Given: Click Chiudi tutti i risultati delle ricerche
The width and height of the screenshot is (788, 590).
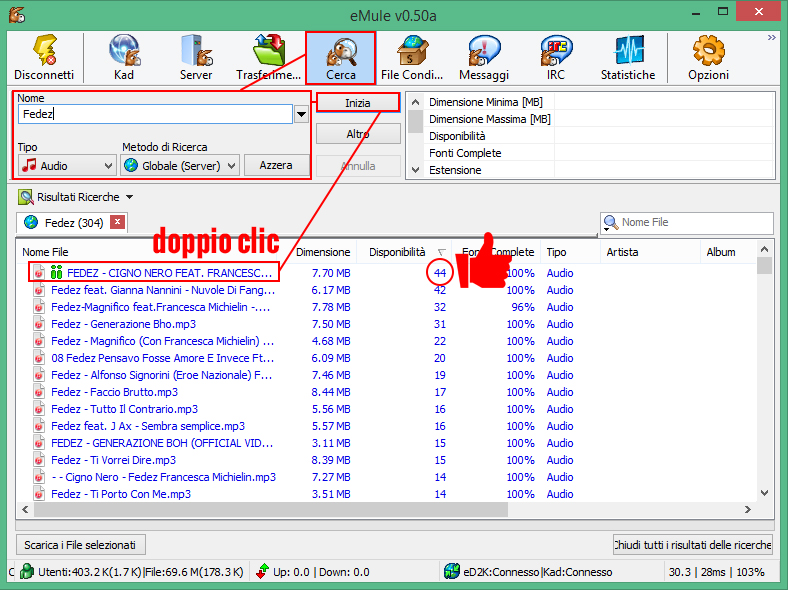Looking at the screenshot, I should coord(693,545).
